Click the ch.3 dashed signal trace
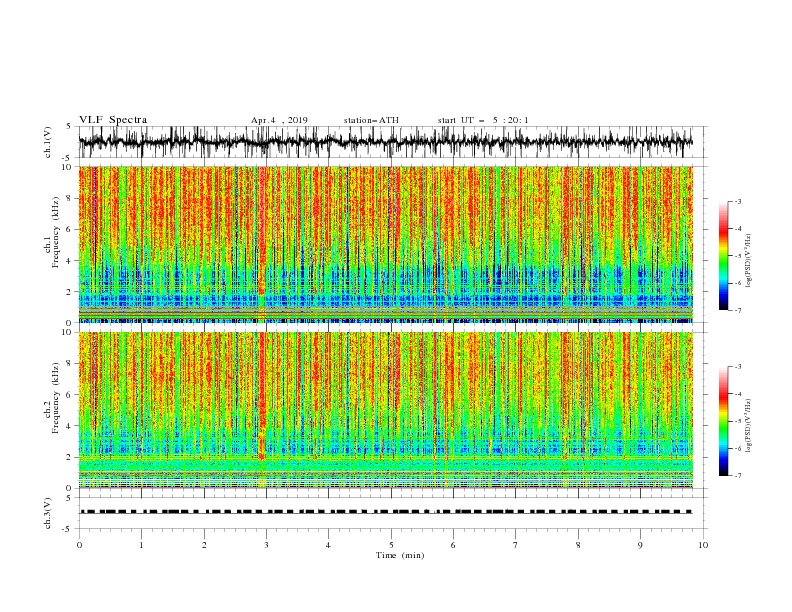Image resolution: width=792 pixels, height=612 pixels. pos(385,512)
